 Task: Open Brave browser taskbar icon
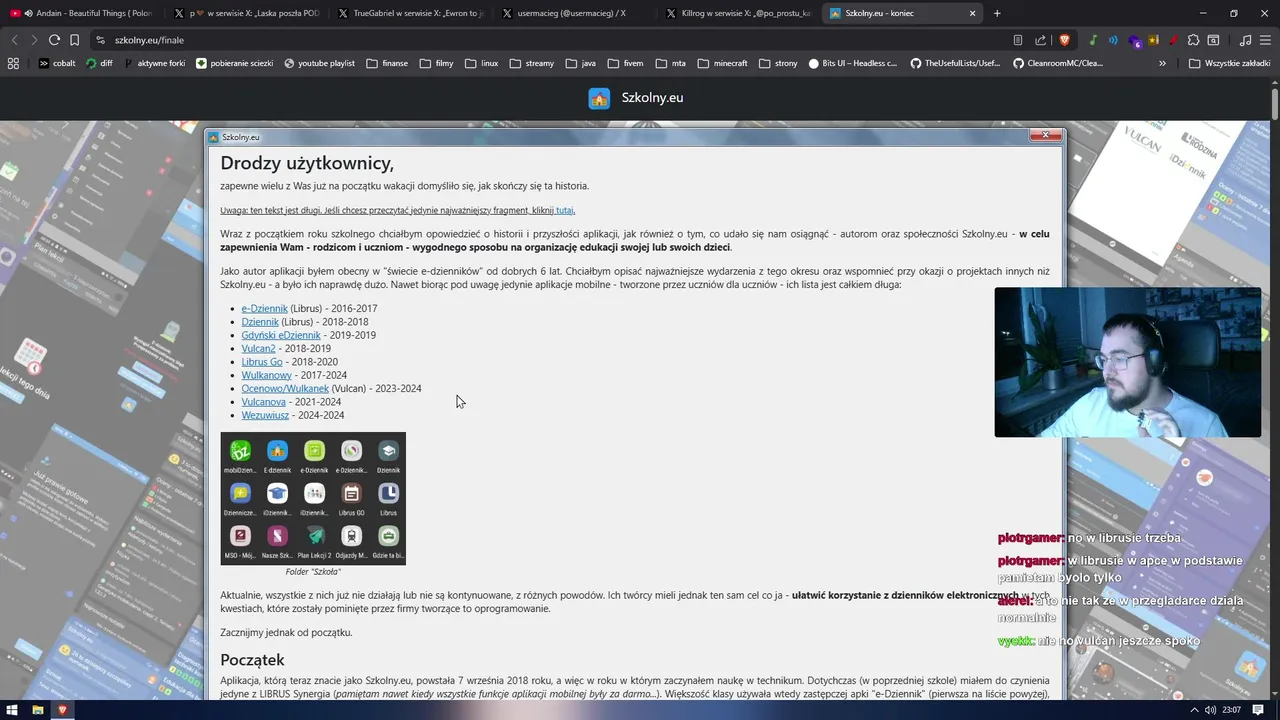pos(62,710)
